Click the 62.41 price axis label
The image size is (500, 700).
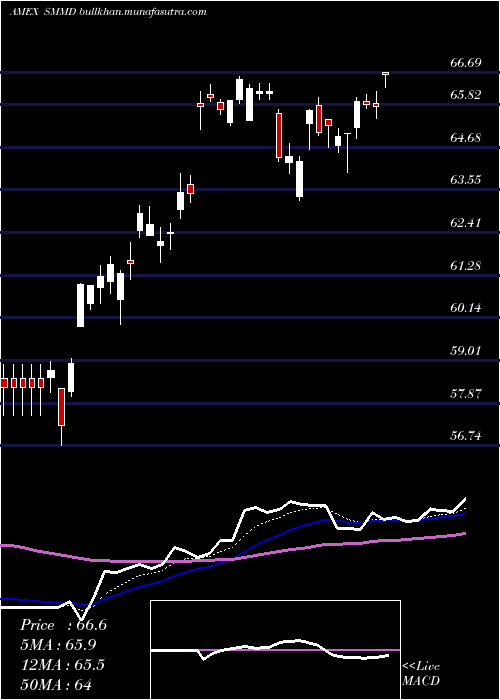(x=466, y=222)
